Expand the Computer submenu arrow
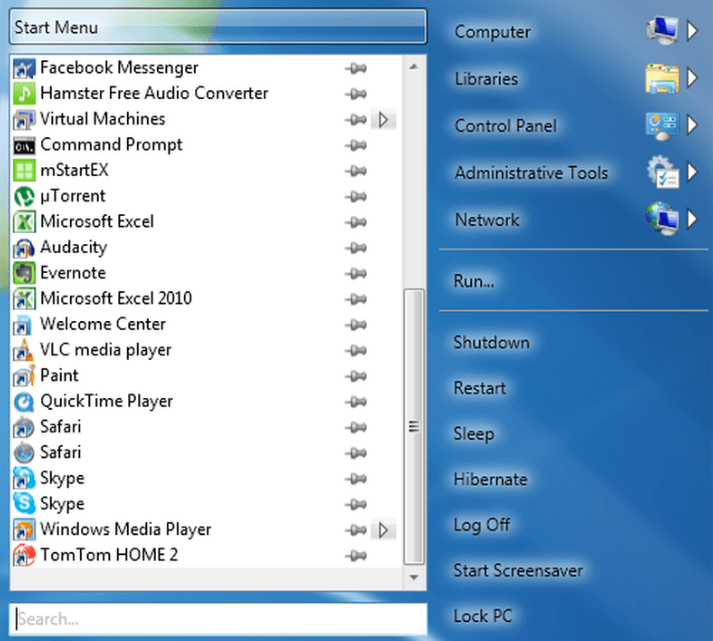The image size is (713, 641). (692, 31)
